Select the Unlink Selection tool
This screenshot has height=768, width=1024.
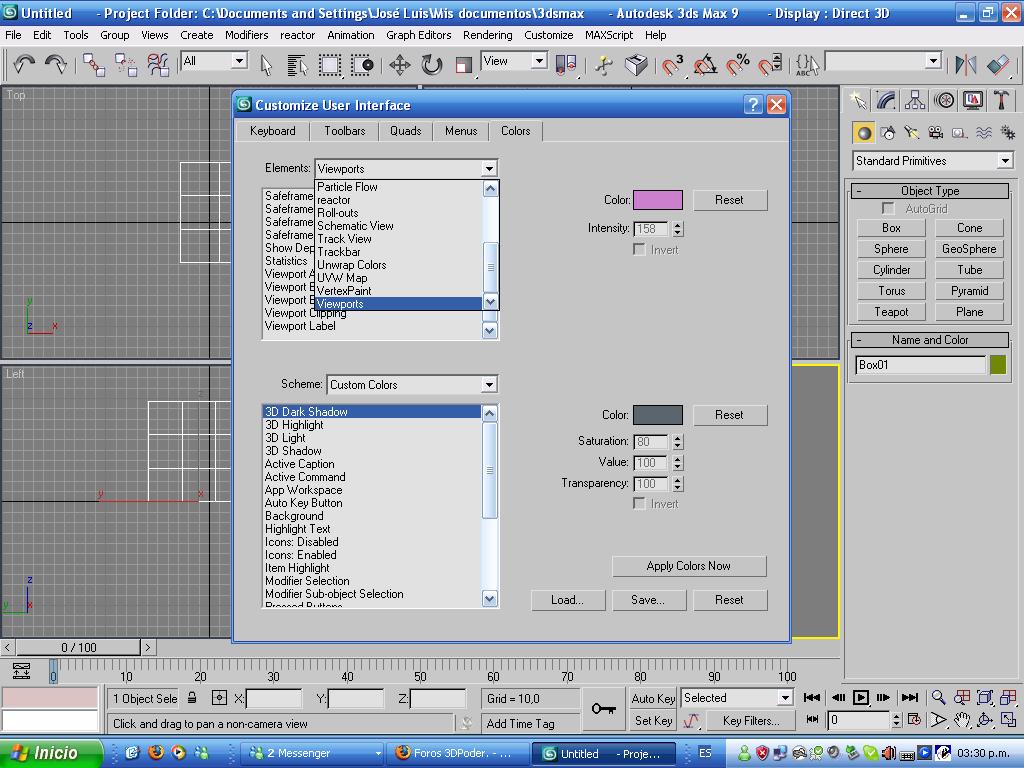(x=125, y=64)
